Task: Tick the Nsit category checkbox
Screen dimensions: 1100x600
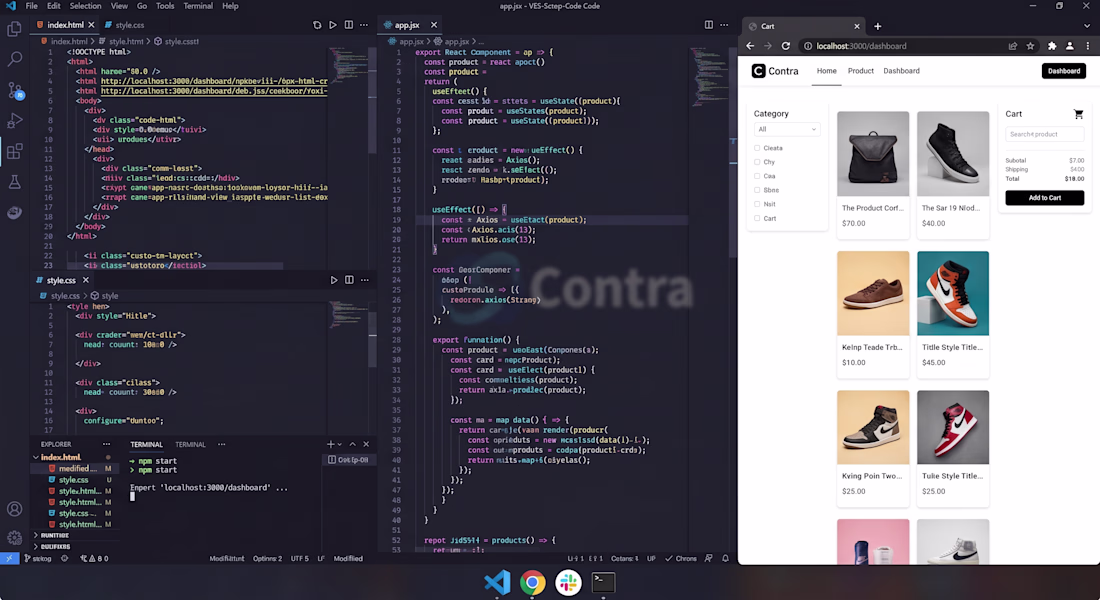Action: 757,204
